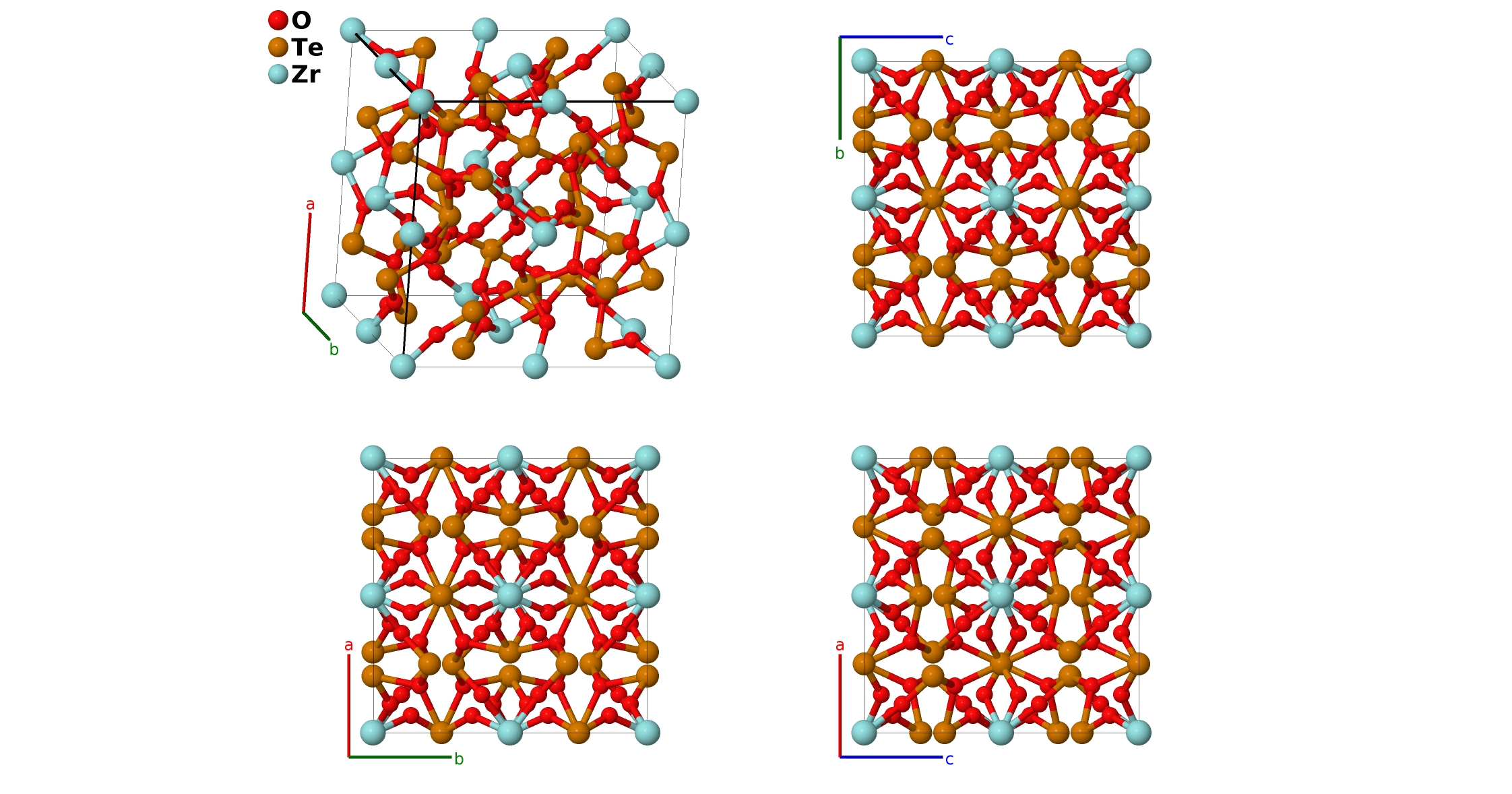Select central Zr atom in bottom-left projection

coord(510,595)
